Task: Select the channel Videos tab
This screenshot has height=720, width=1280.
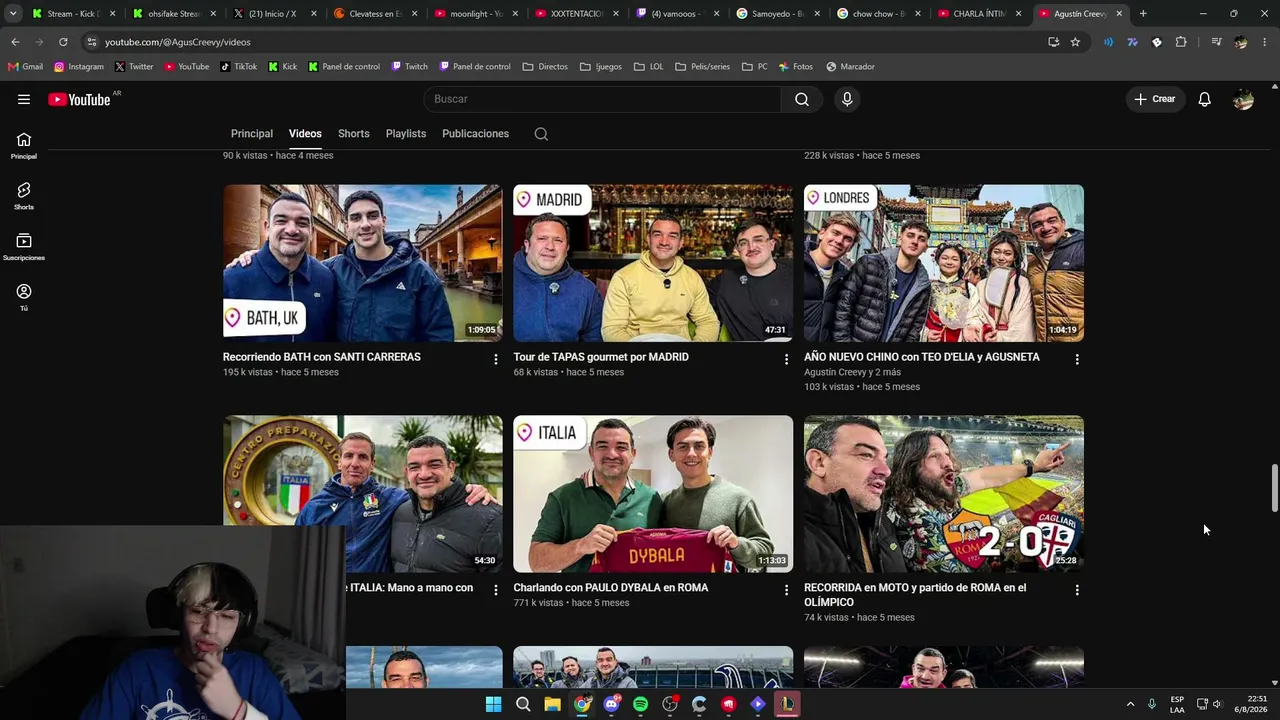Action: [305, 134]
